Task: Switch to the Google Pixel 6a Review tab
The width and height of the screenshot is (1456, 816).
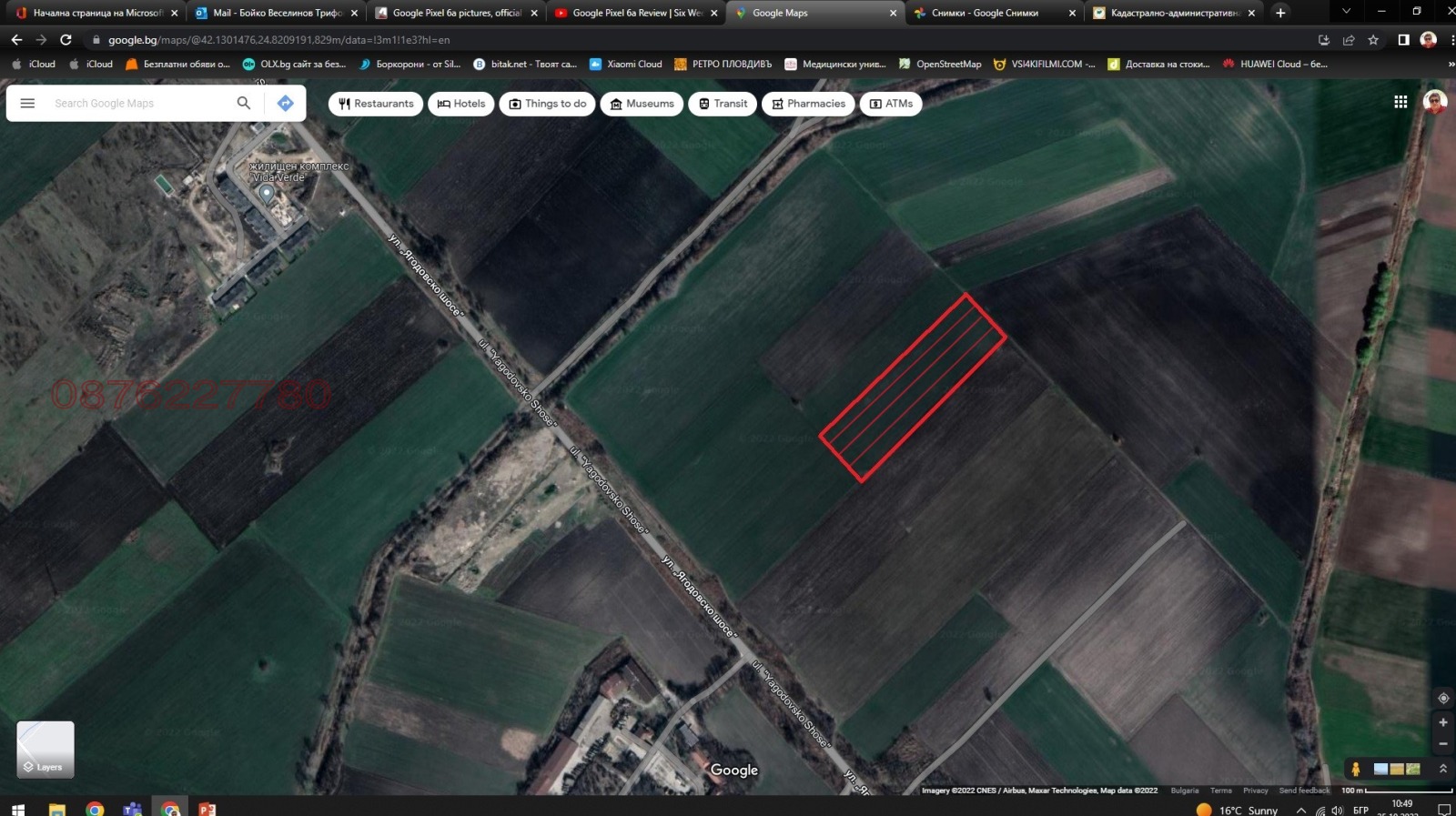Action: point(636,13)
